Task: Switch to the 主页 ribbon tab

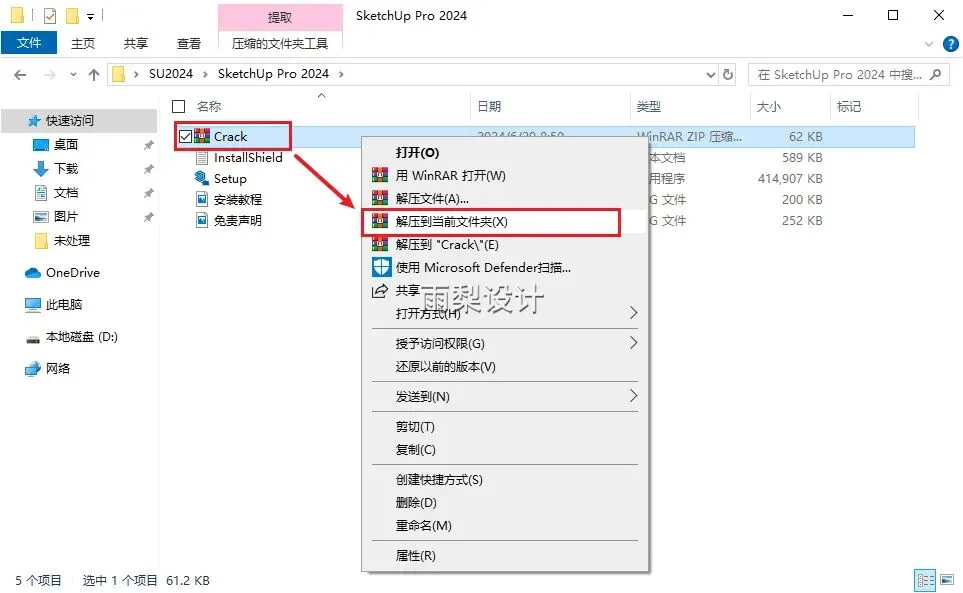Action: (83, 44)
